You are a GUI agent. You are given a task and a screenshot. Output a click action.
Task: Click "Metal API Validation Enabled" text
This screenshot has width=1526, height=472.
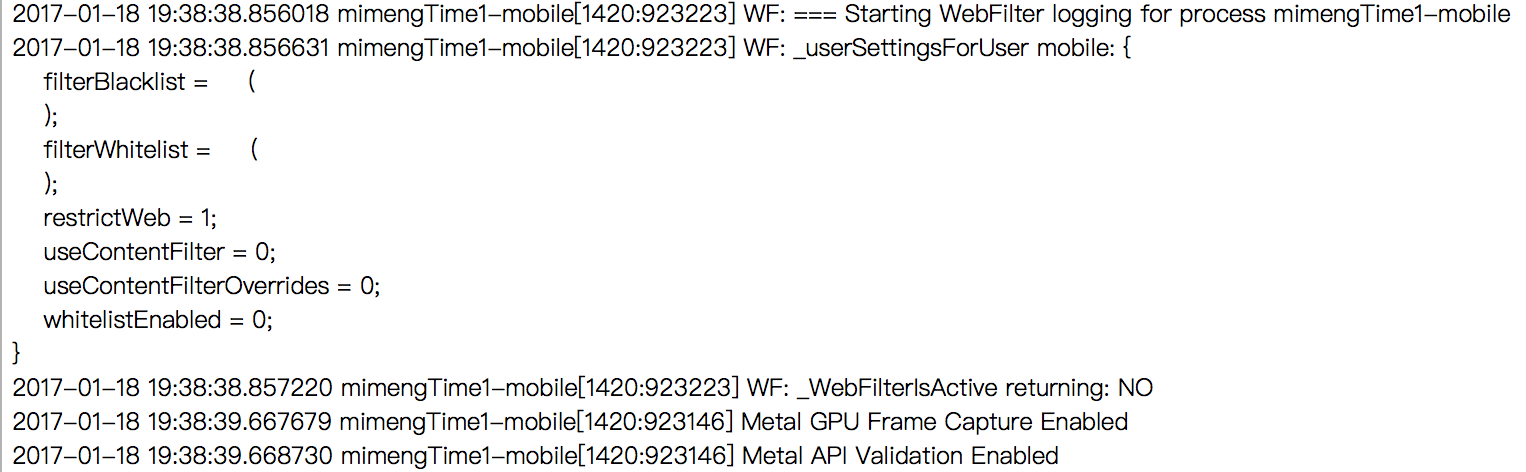[x=900, y=456]
